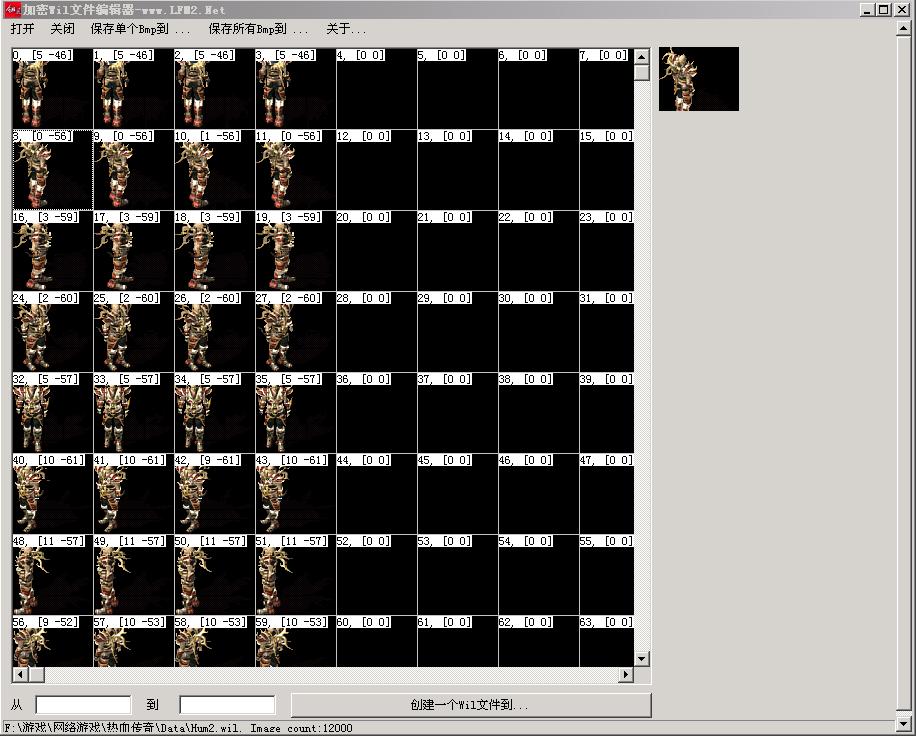The image size is (916, 736).
Task: Open the 打开 menu
Action: [22, 29]
